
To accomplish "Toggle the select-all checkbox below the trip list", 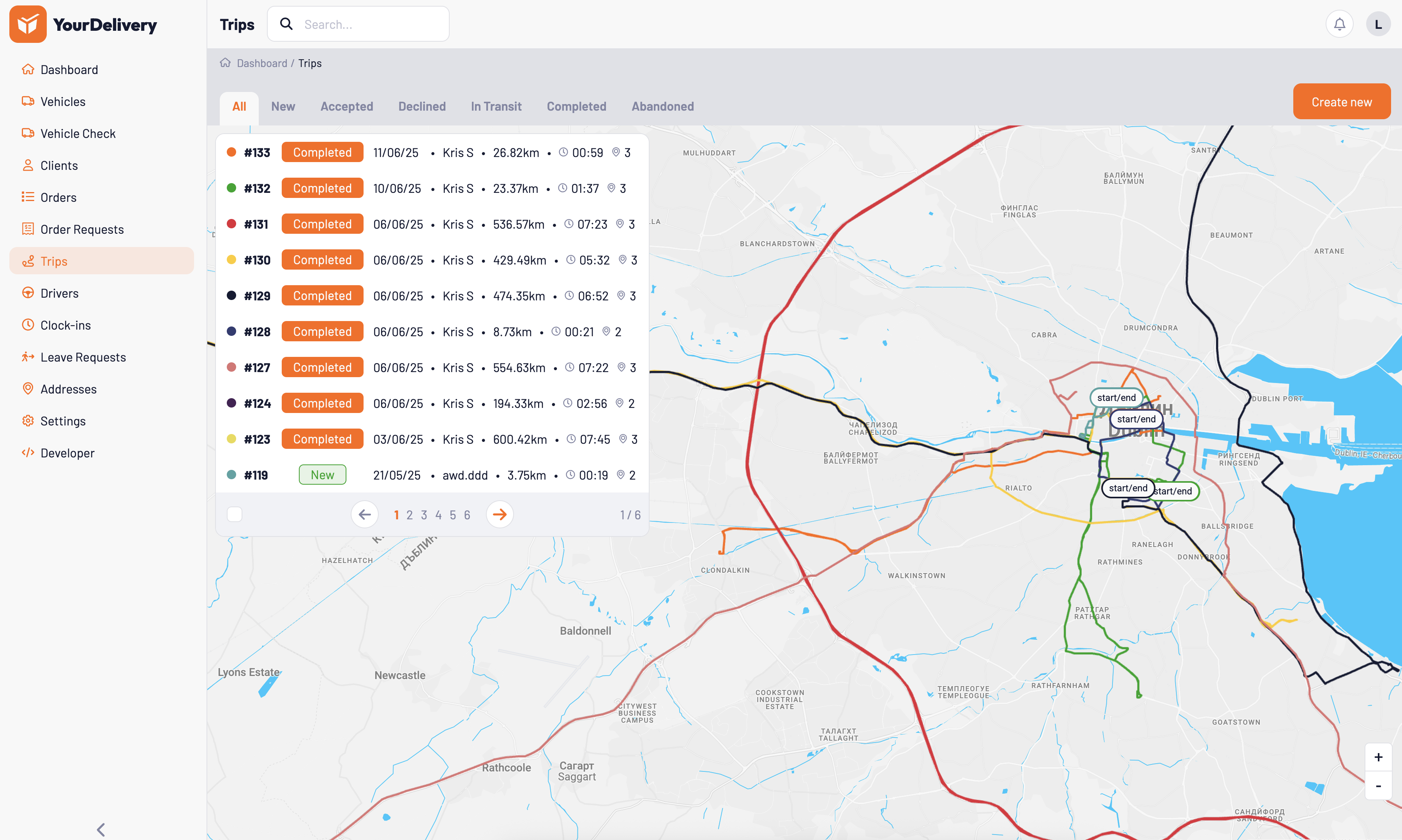I will point(234,514).
